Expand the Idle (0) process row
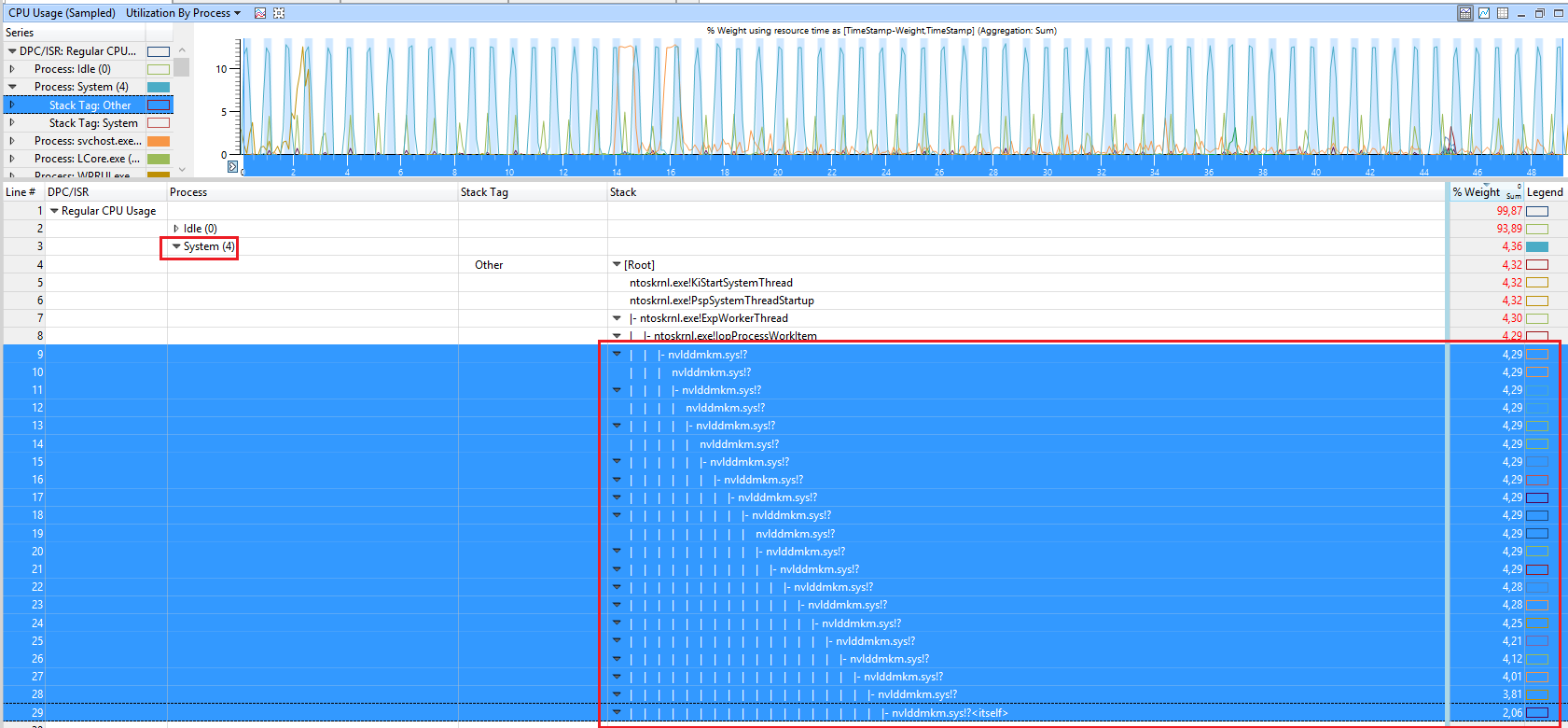The height and width of the screenshot is (728, 1568). coord(176,229)
